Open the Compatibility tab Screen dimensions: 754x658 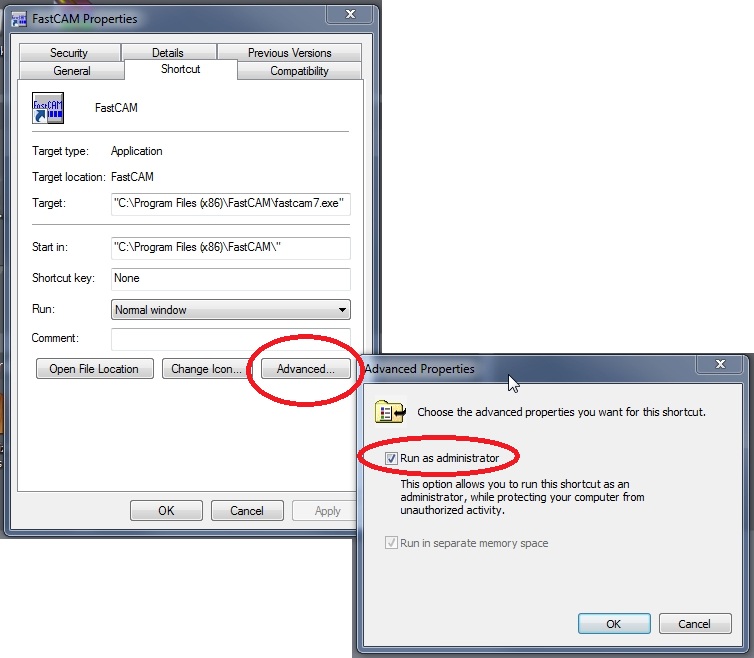[299, 71]
